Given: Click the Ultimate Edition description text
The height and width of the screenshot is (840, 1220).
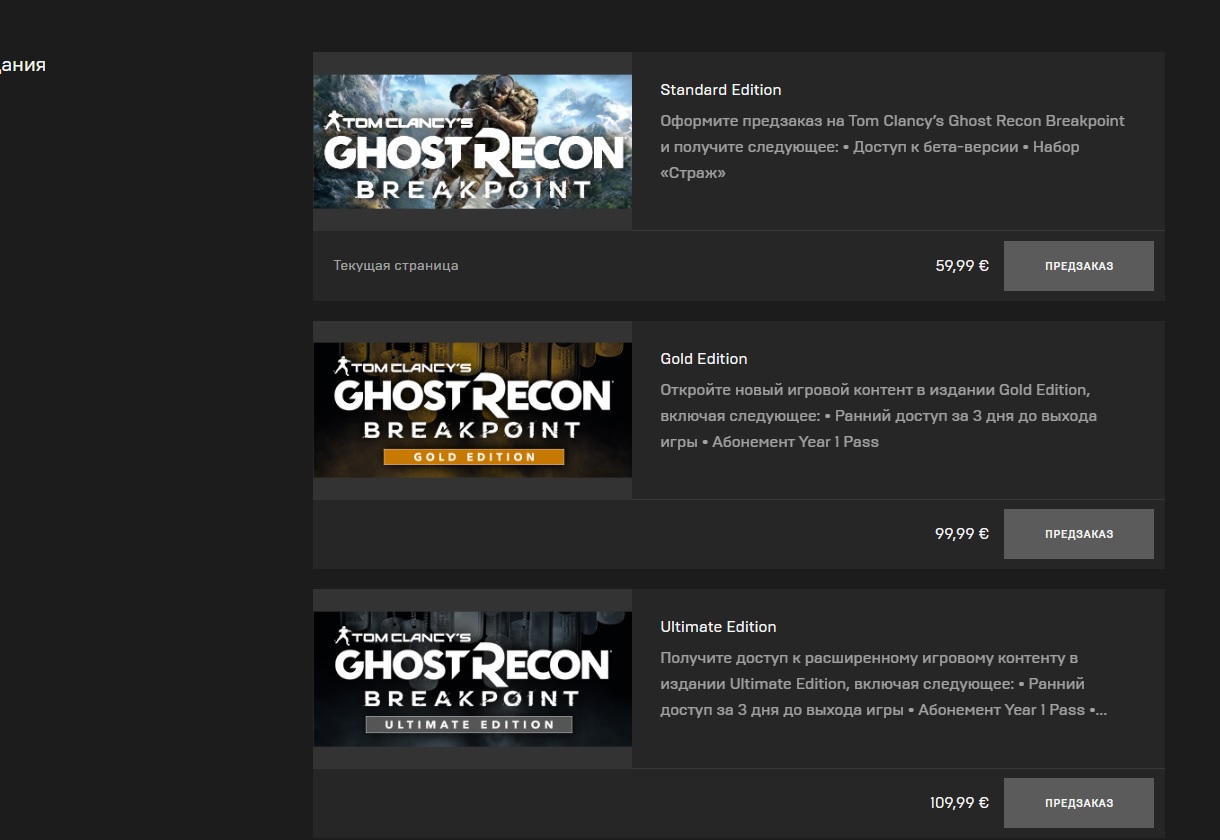Looking at the screenshot, I should 883,684.
